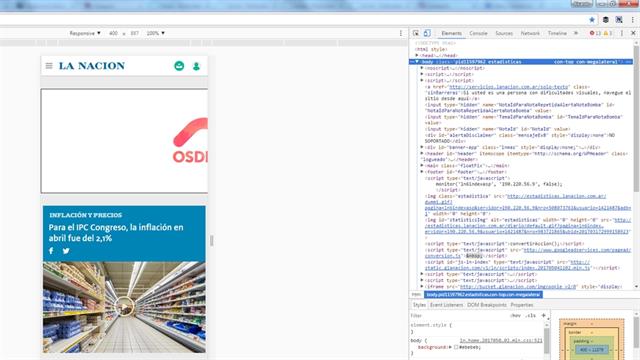
Task: Activate the inspect element picker
Action: pyautogui.click(x=416, y=33)
